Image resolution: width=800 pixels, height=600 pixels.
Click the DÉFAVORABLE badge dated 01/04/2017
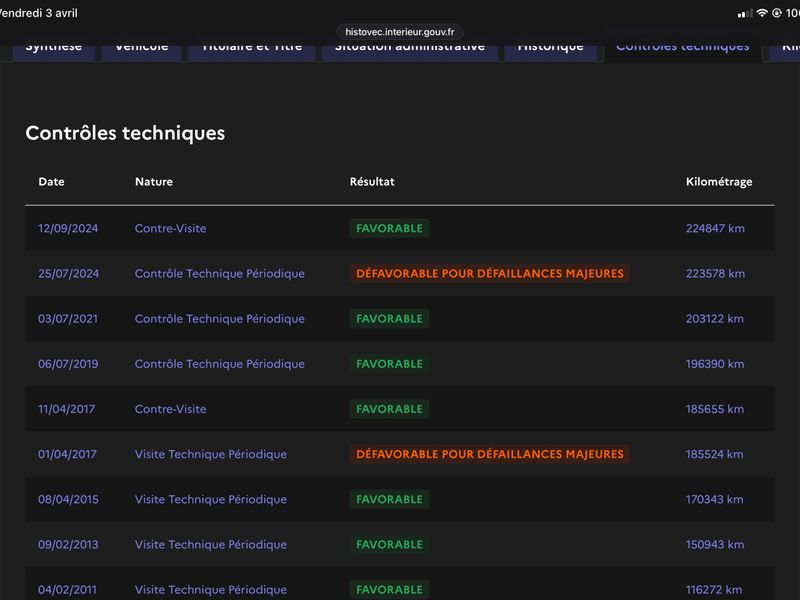coord(489,454)
